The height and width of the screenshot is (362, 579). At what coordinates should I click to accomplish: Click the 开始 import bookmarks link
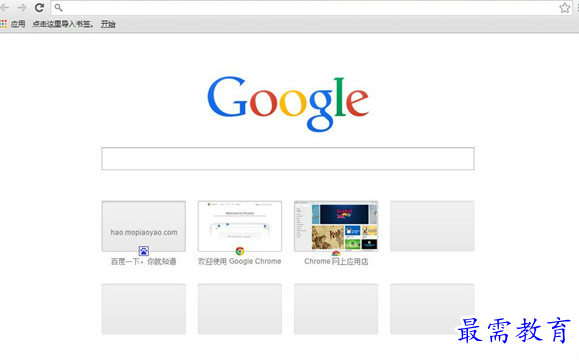(x=108, y=24)
